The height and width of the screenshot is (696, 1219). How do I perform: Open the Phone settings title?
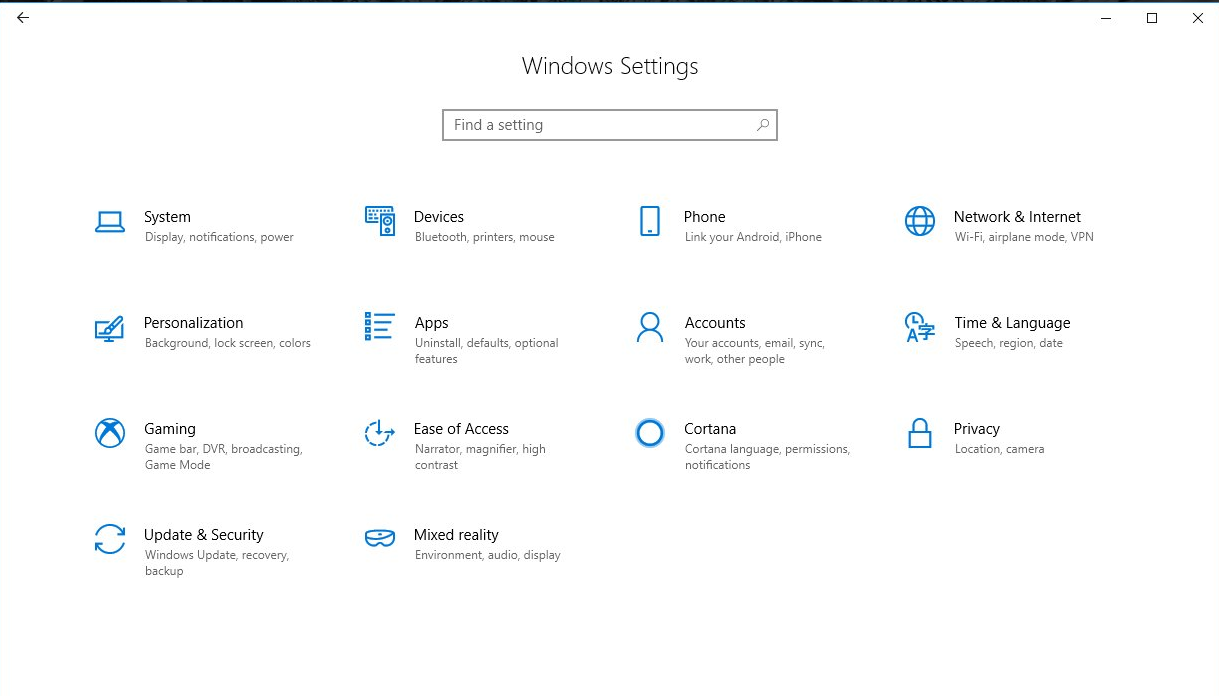[705, 217]
